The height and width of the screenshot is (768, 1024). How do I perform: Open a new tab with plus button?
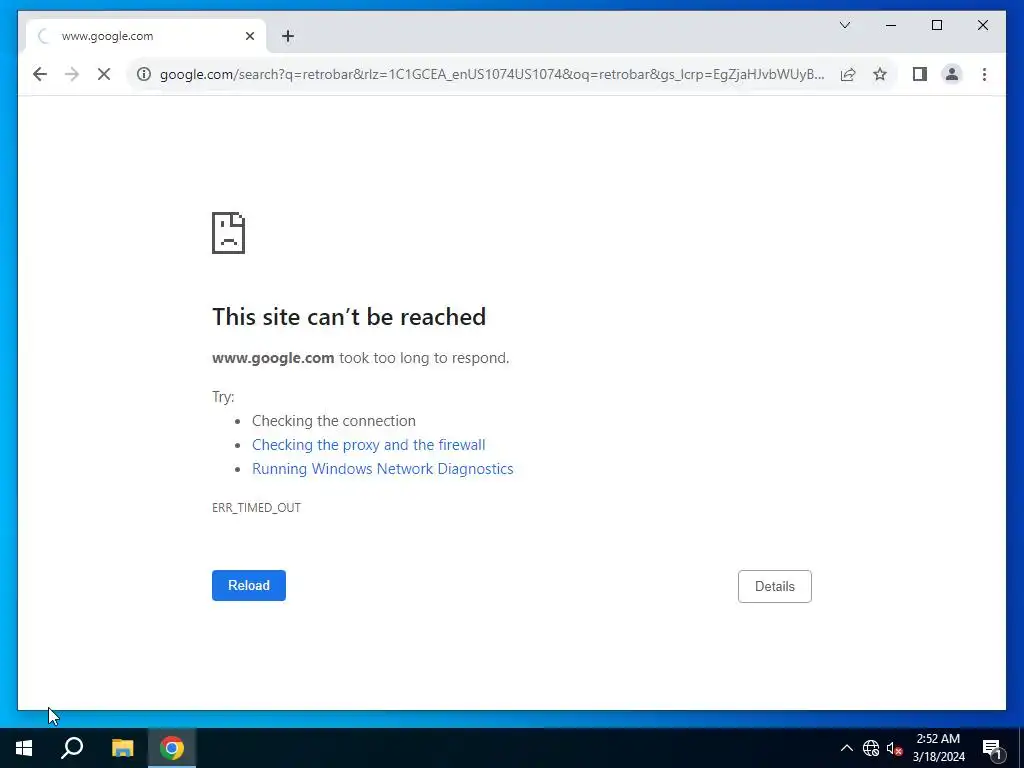coord(288,36)
